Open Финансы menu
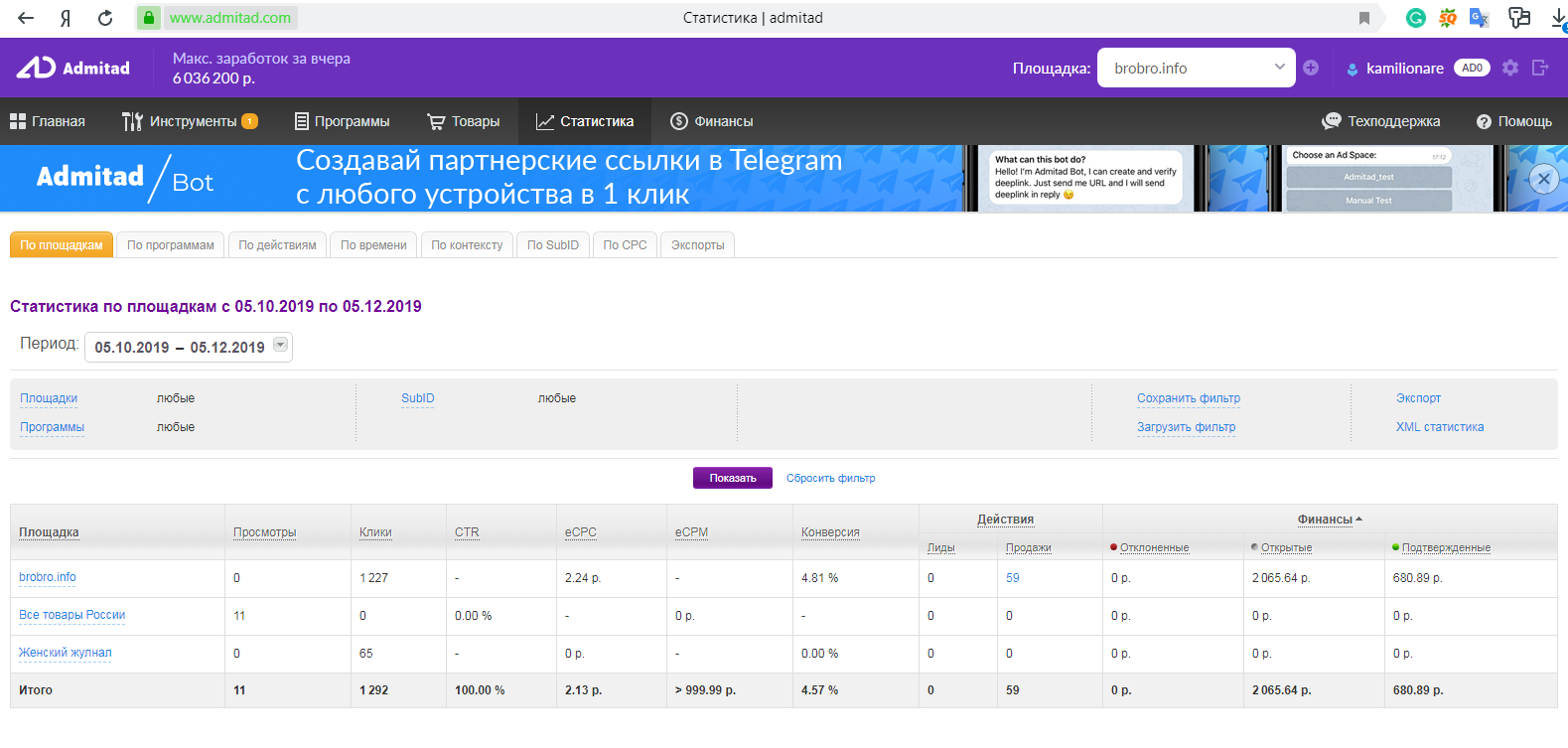 [x=712, y=121]
